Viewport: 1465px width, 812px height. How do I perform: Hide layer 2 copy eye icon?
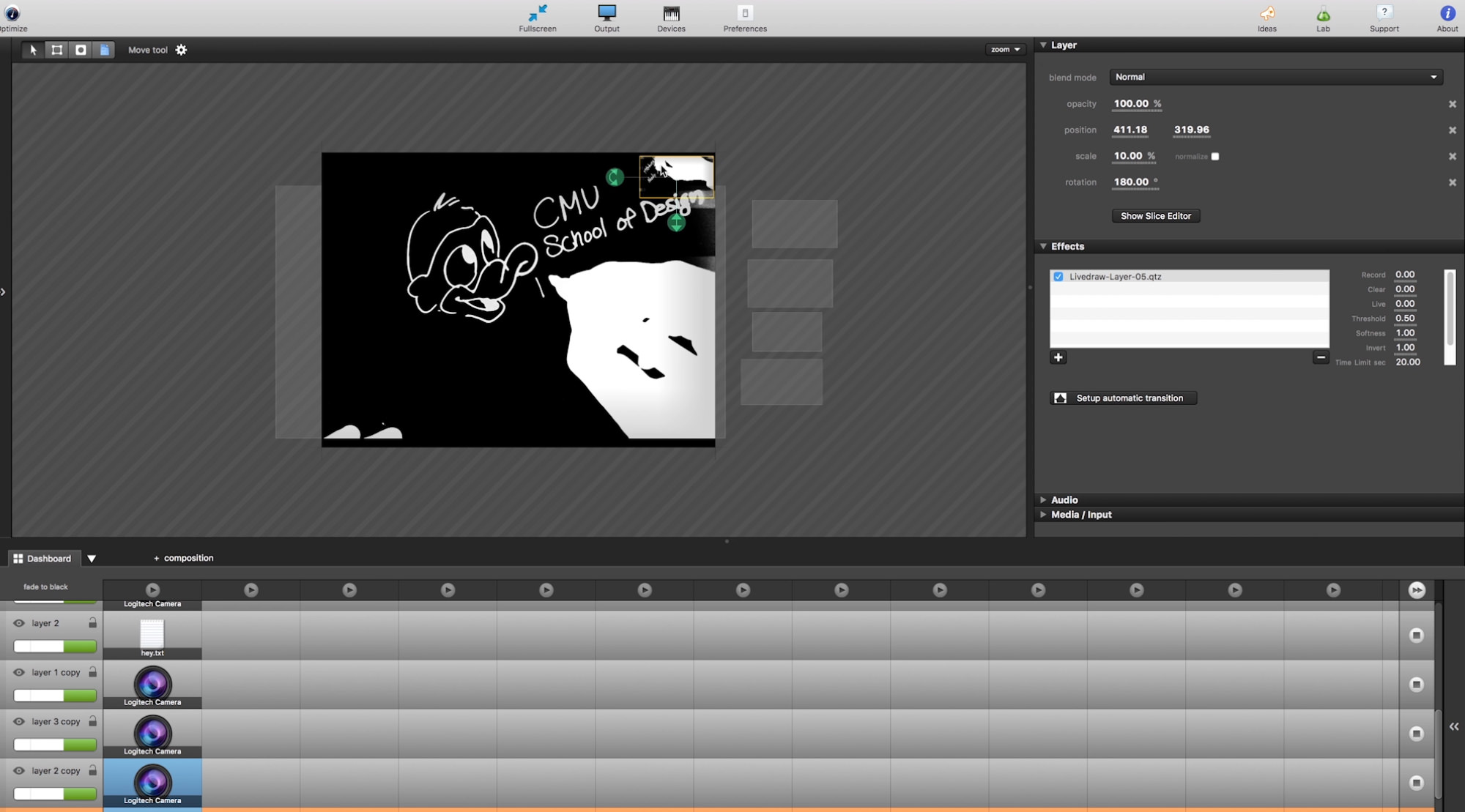coord(19,770)
